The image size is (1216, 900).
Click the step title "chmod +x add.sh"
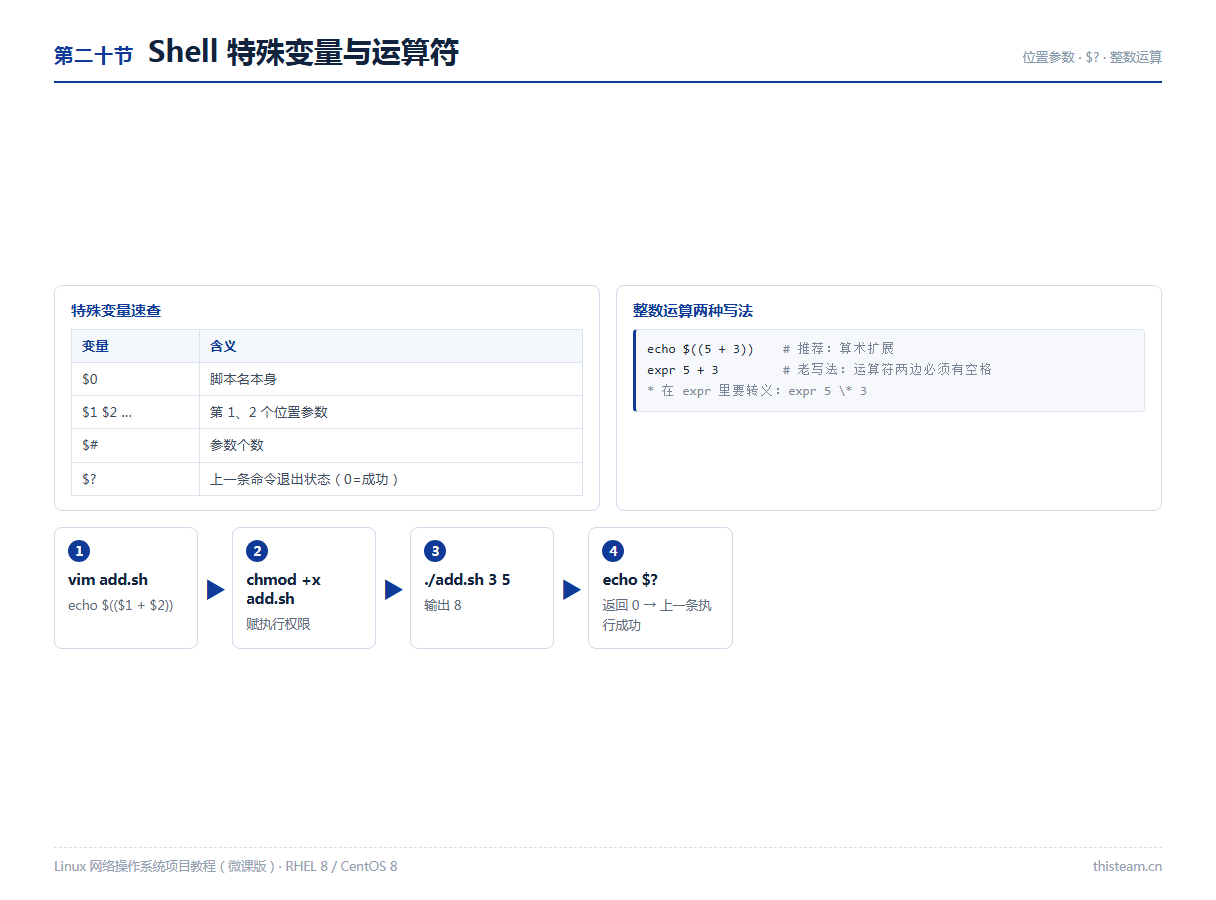[284, 589]
